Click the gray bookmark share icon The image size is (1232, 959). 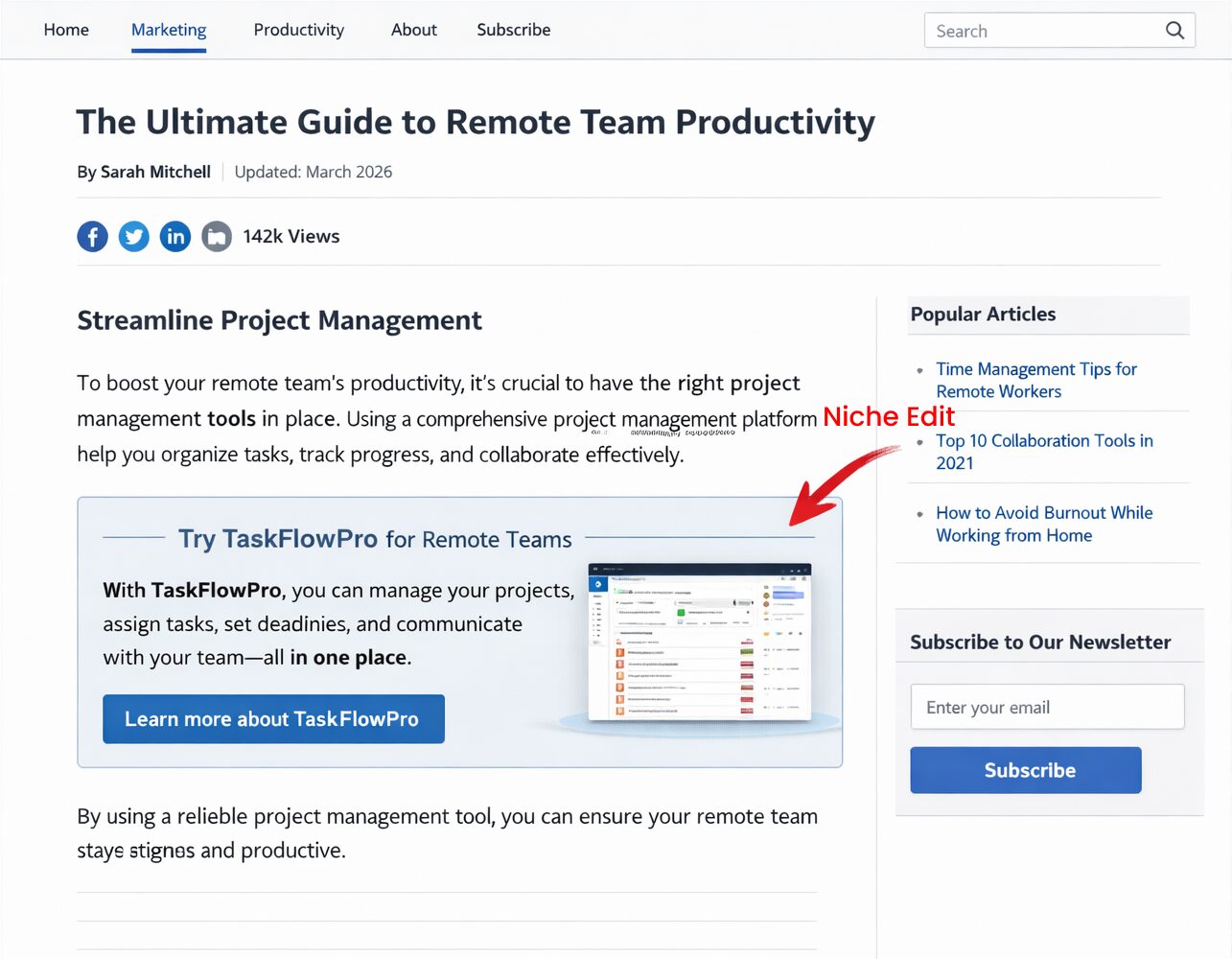tap(216, 236)
